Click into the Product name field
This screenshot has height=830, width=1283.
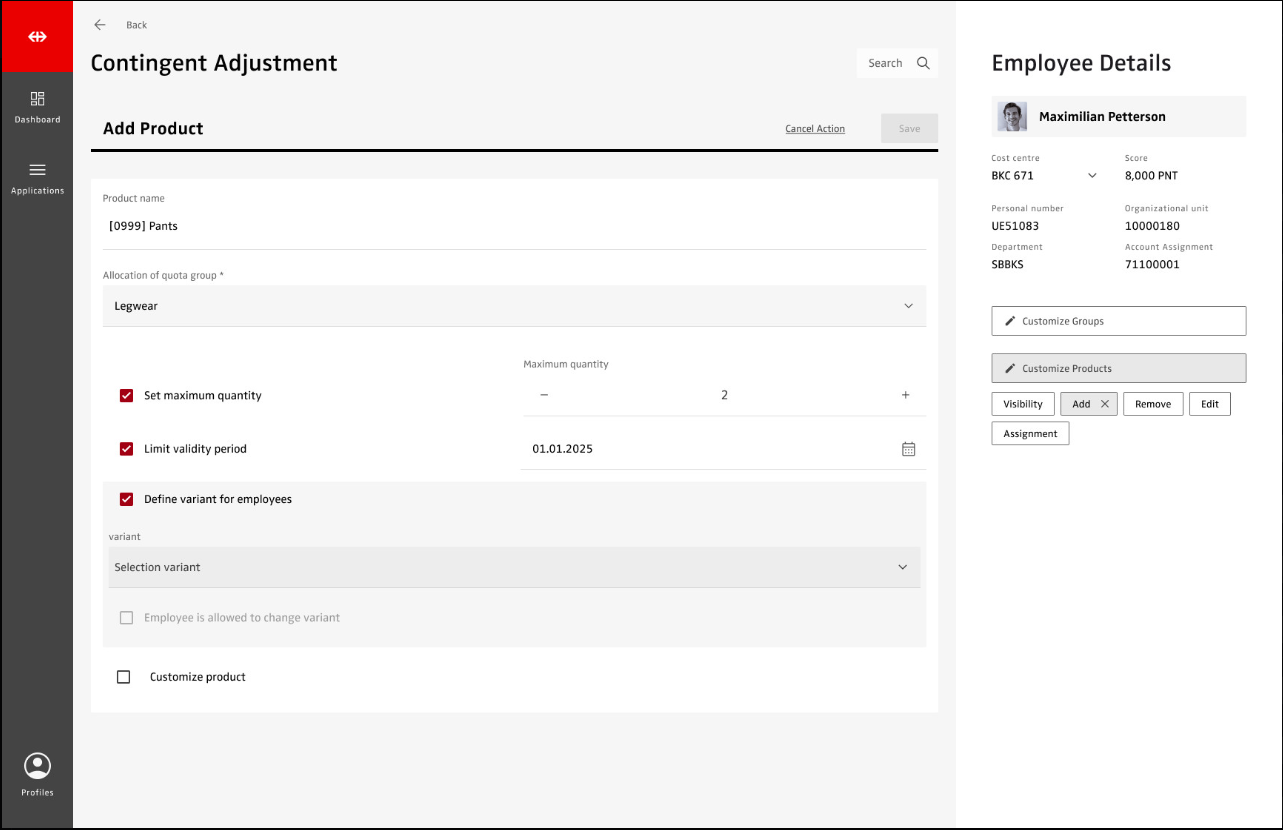click(514, 226)
